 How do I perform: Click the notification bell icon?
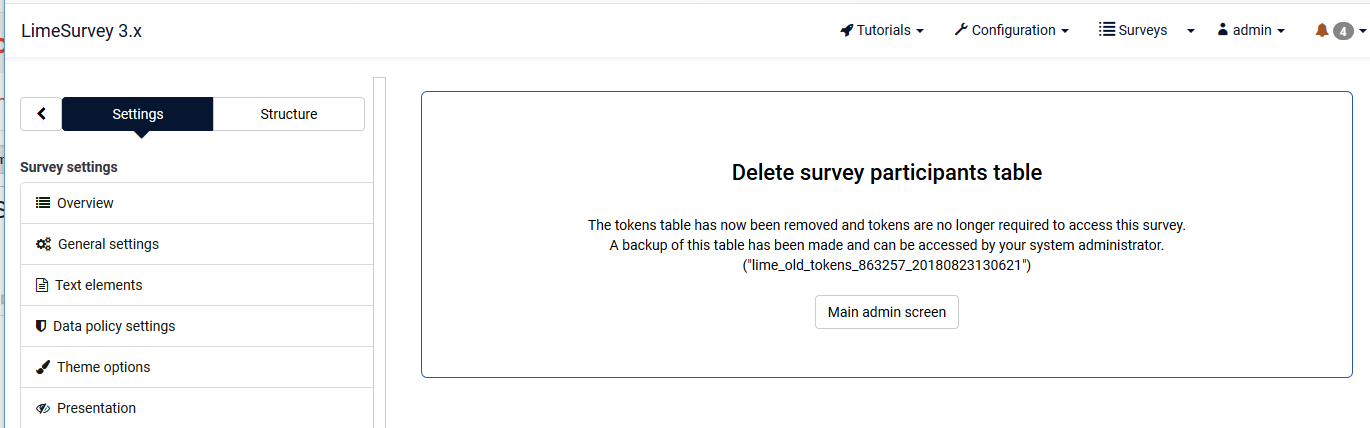[1322, 30]
